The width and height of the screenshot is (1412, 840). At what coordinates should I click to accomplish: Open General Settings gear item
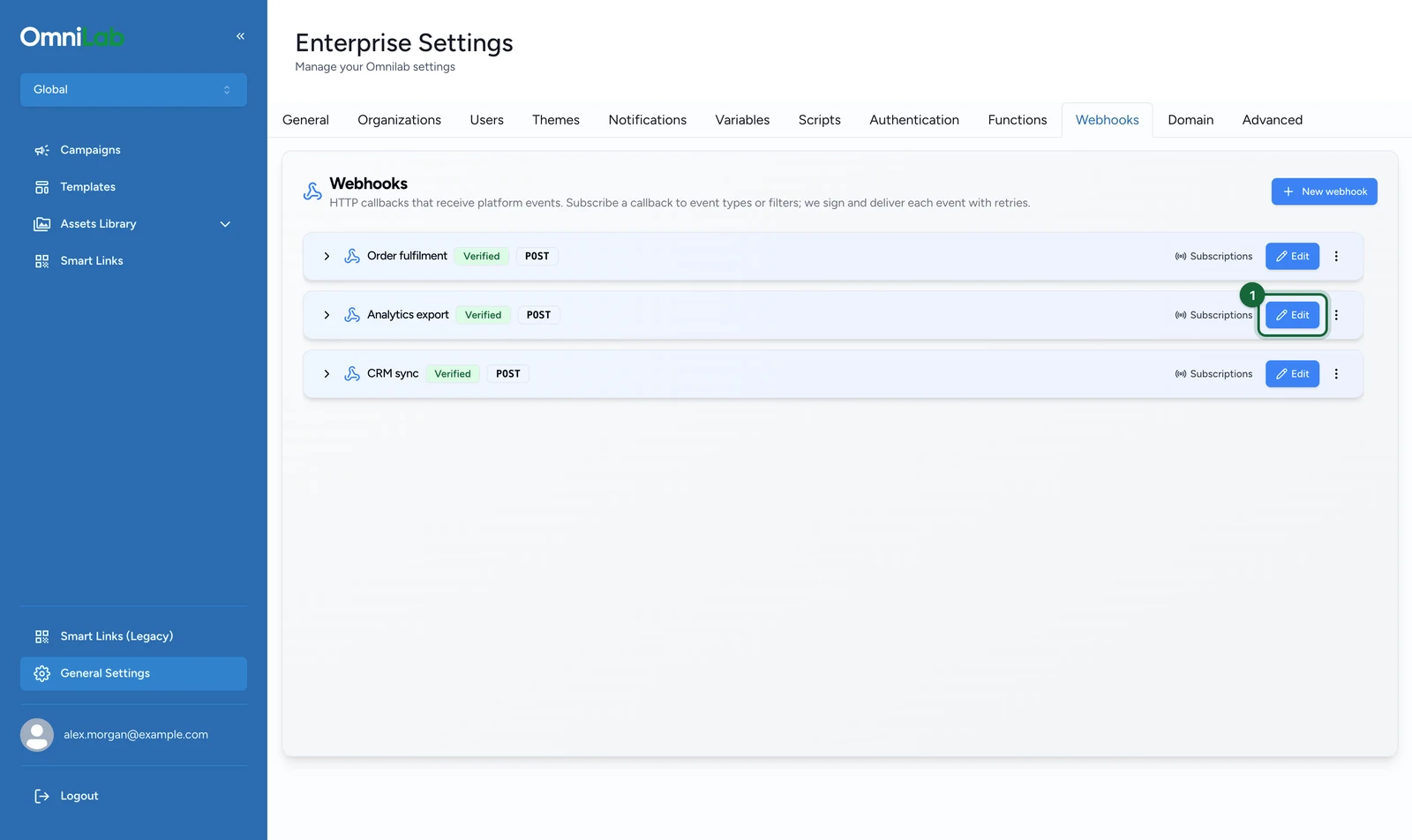[133, 673]
